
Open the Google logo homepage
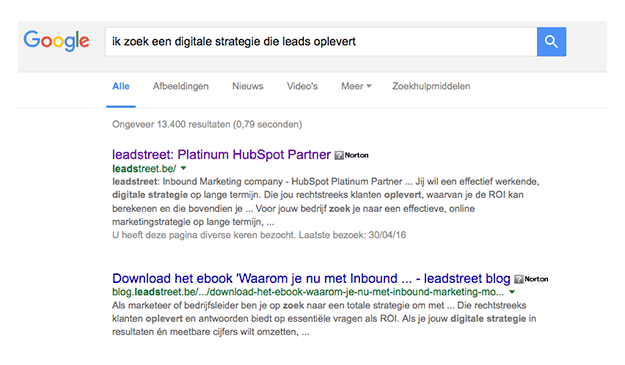56,41
